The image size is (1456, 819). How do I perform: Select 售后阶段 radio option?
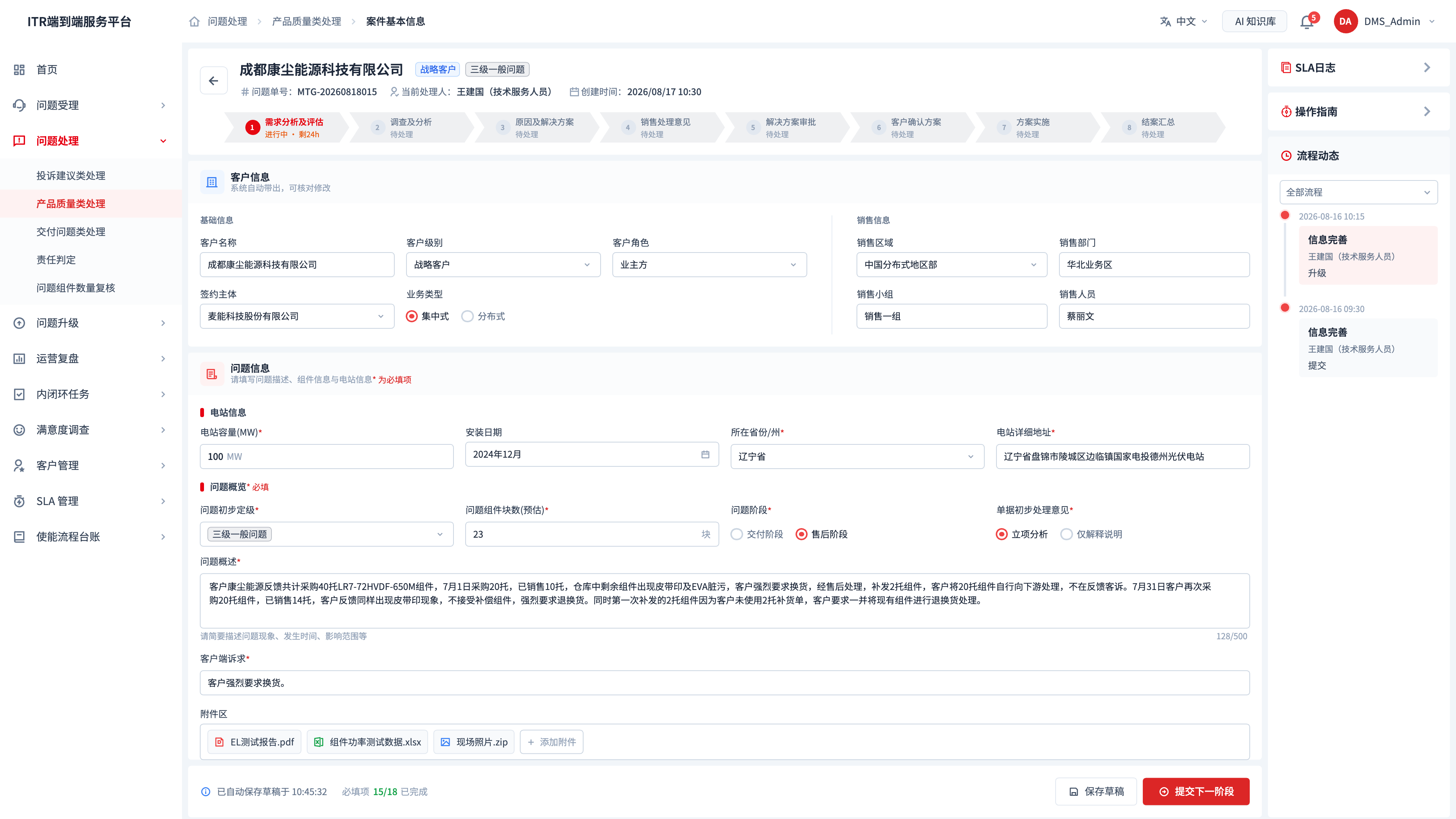[x=802, y=535]
